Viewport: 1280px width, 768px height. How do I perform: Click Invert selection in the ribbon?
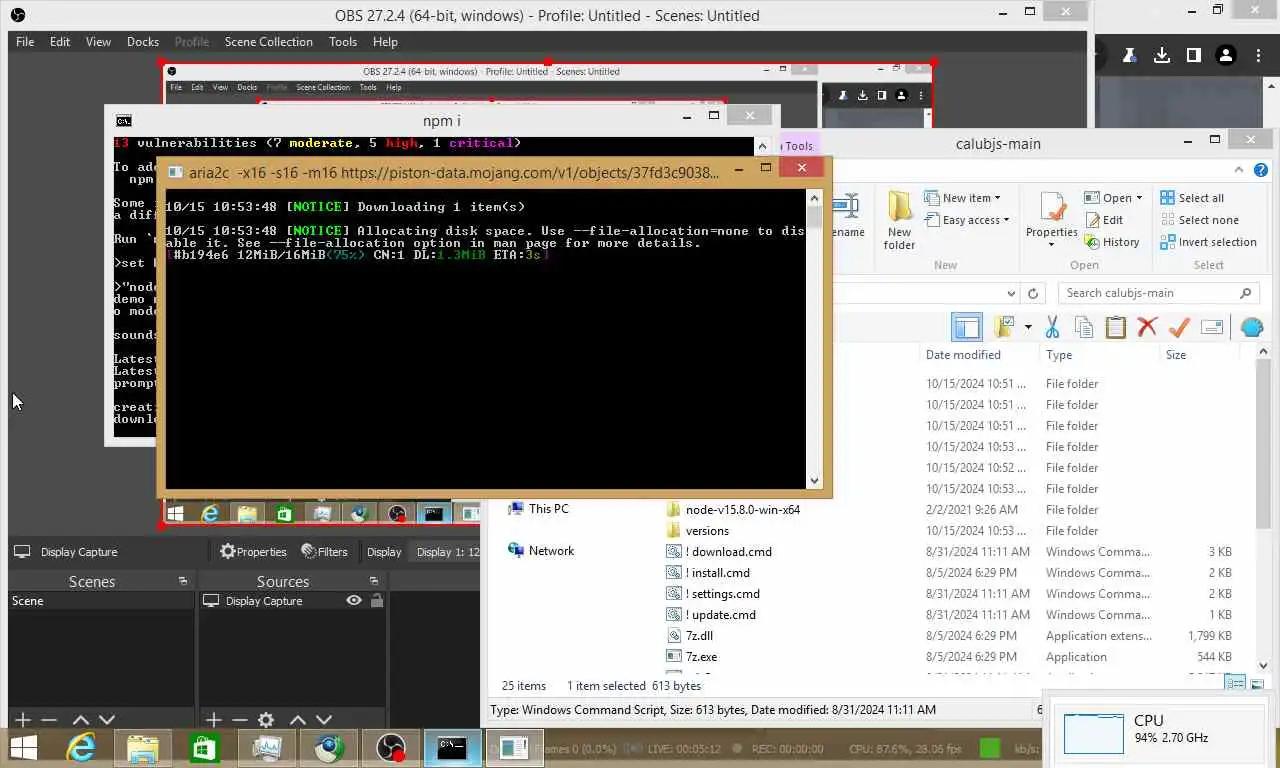(1208, 242)
